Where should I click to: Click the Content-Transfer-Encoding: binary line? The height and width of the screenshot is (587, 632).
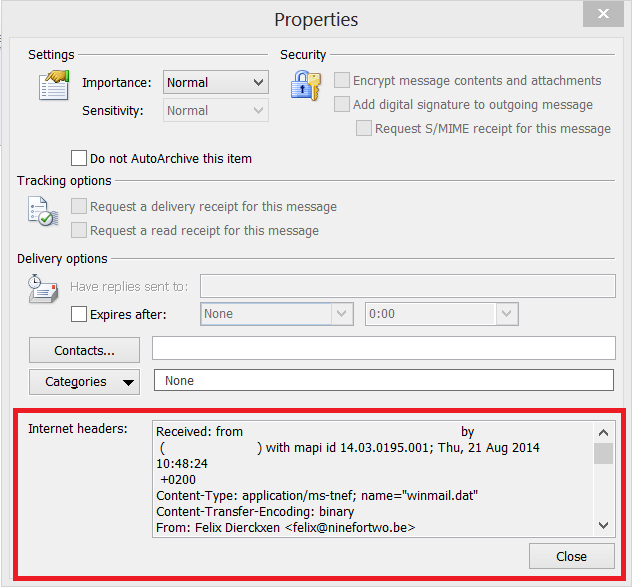[255, 512]
